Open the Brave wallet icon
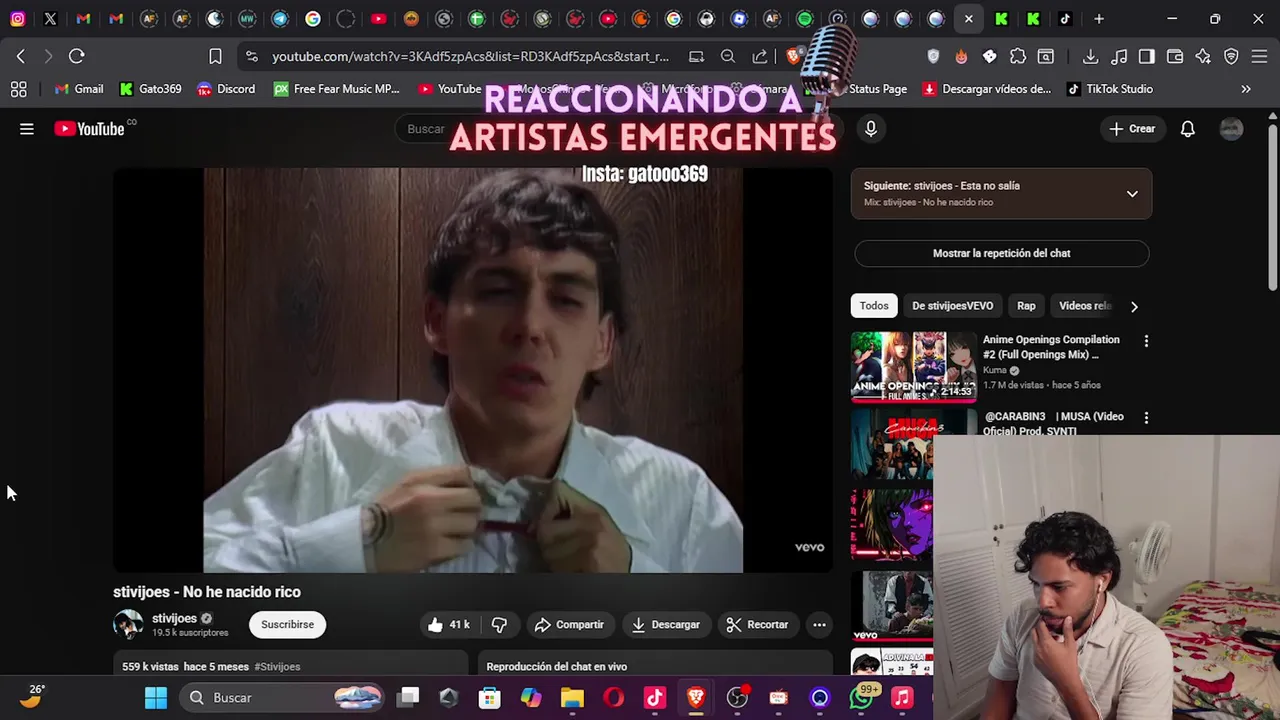1280x720 pixels. coord(1175,57)
